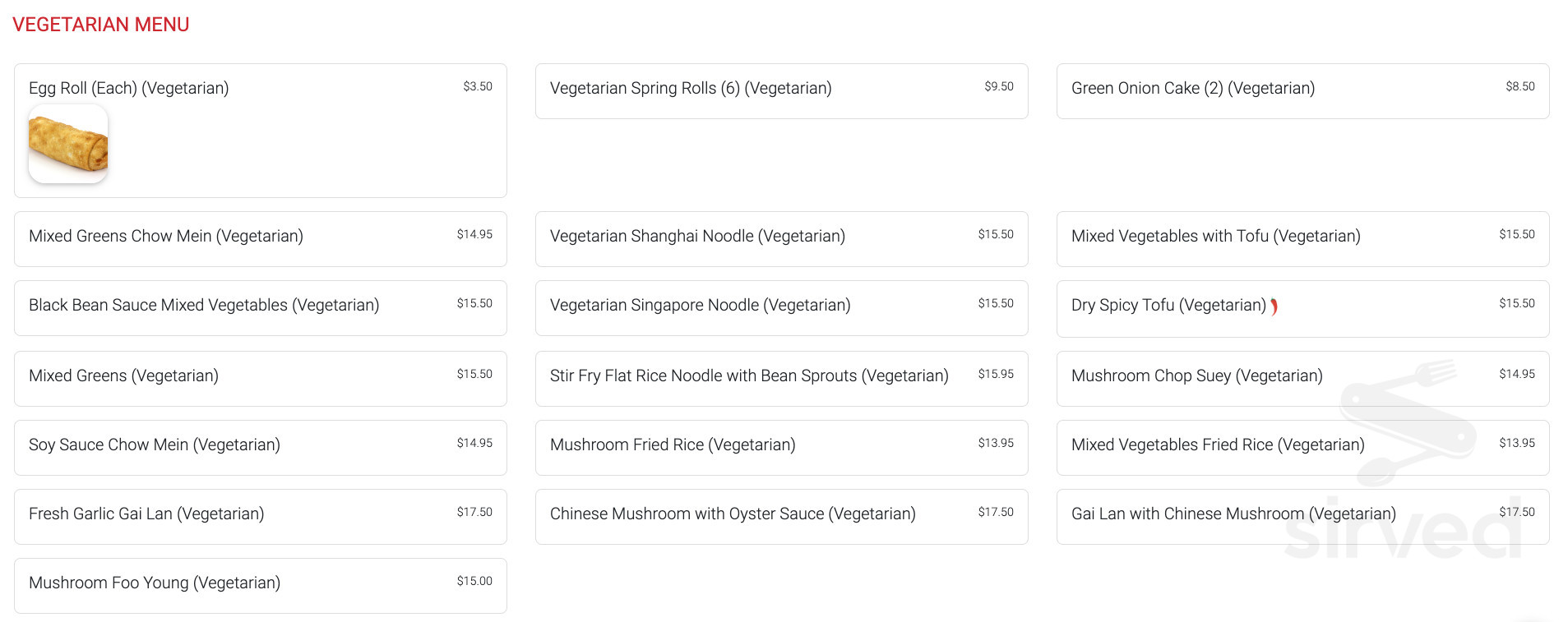Select Vegetarian Spring Rolls (6) item
This screenshot has height=622, width=1568.
click(691, 89)
